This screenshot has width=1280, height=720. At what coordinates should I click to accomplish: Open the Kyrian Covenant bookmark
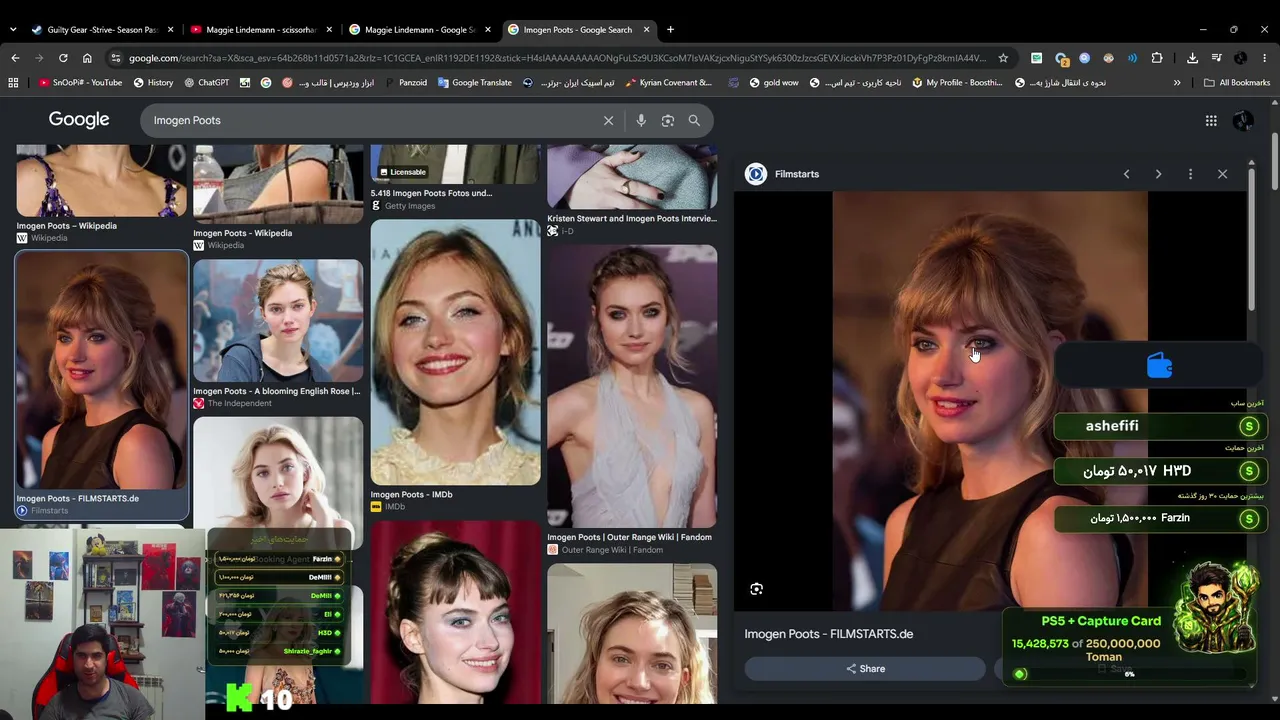tap(669, 83)
